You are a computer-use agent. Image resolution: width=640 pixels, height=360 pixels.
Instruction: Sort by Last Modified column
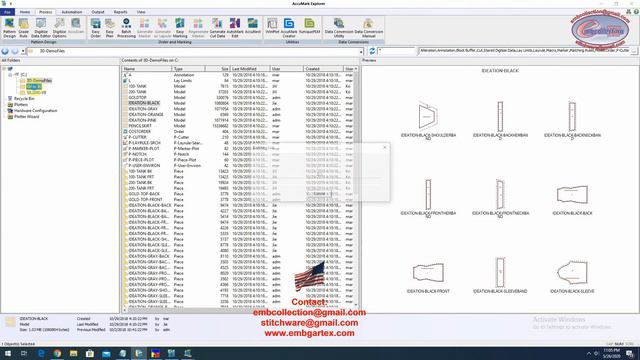[x=250, y=69]
